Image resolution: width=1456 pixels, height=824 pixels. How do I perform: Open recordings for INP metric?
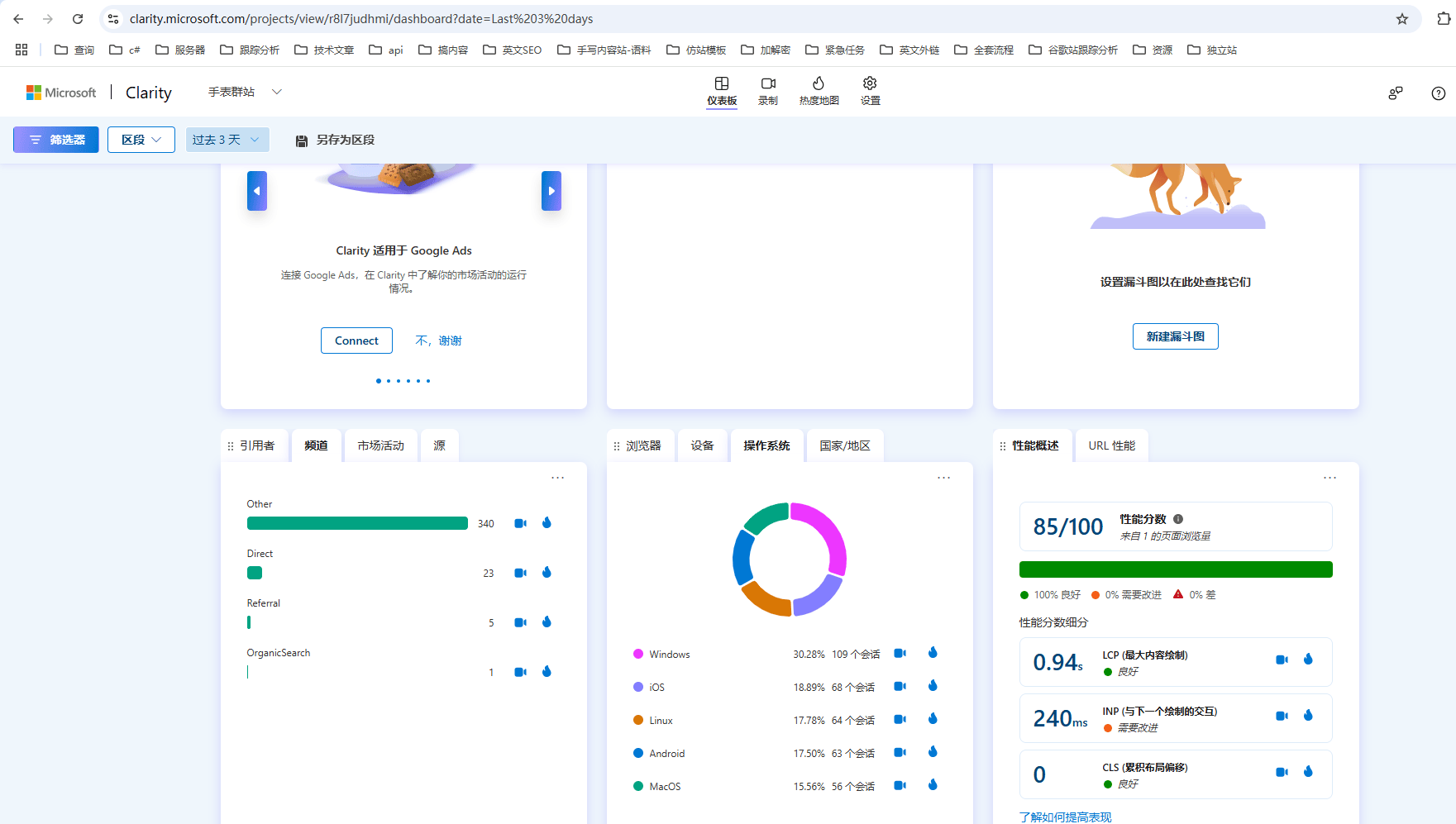click(x=1282, y=716)
